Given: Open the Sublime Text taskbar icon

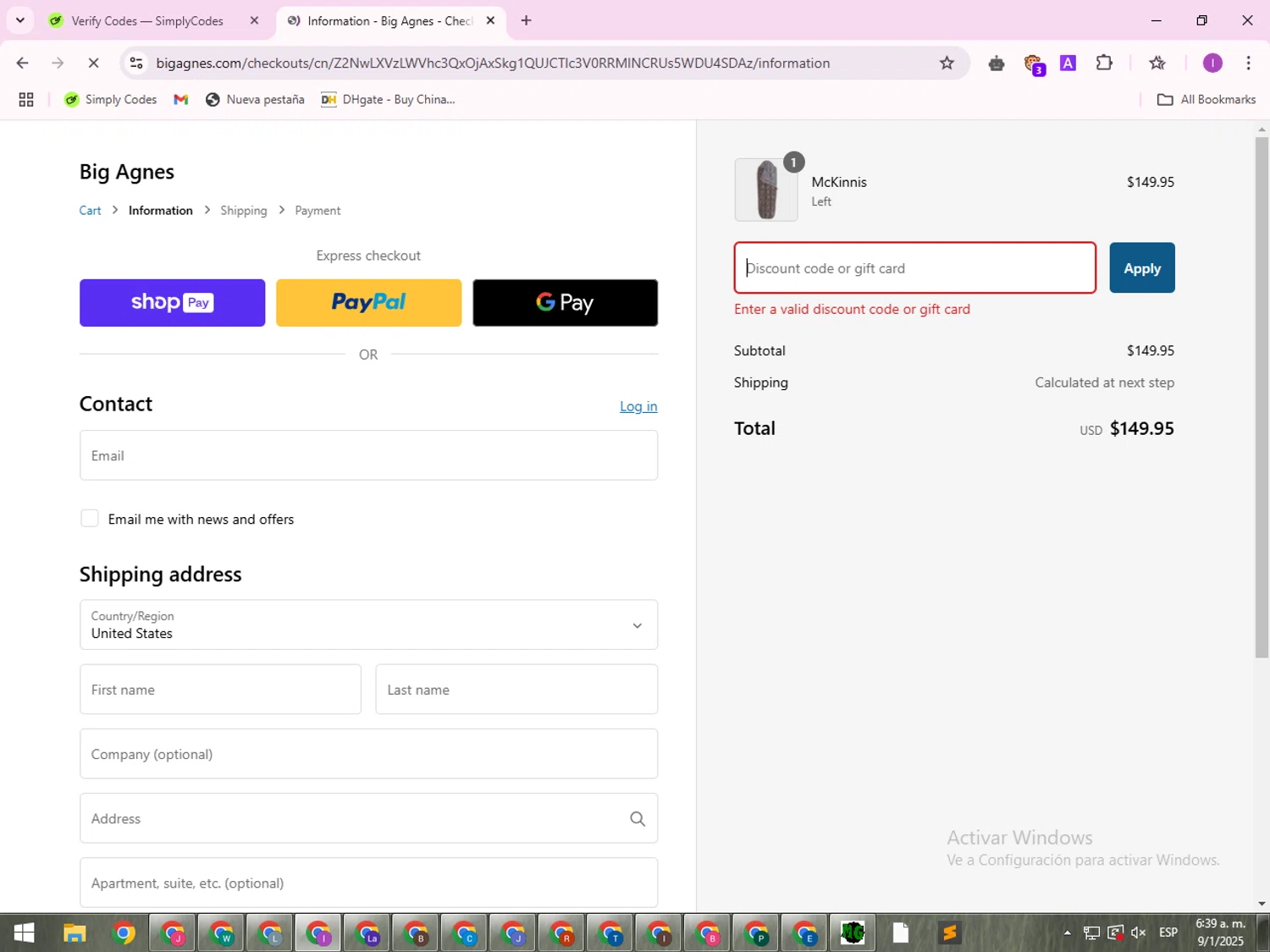Looking at the screenshot, I should (950, 933).
